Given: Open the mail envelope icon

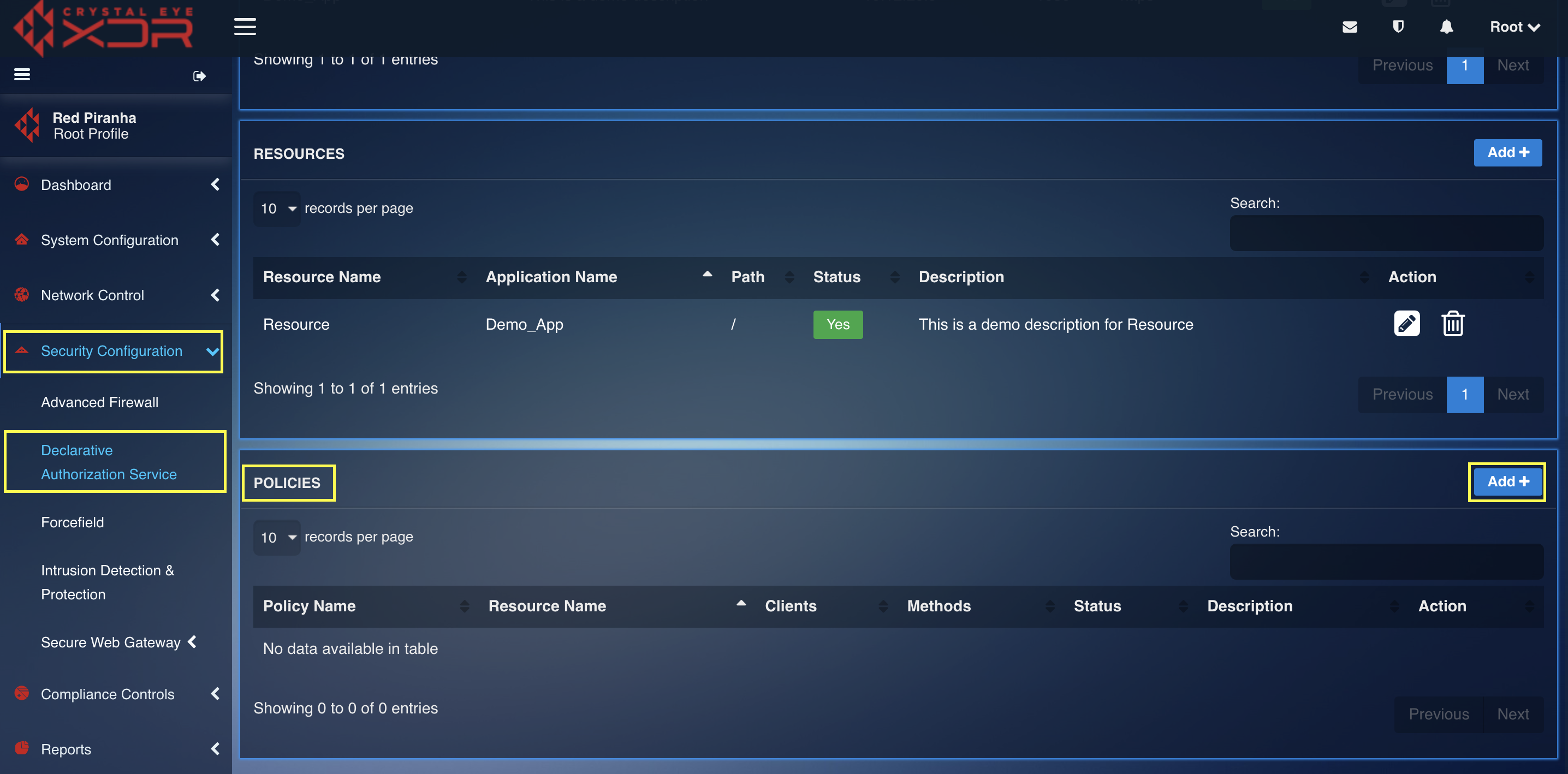Looking at the screenshot, I should pyautogui.click(x=1350, y=27).
